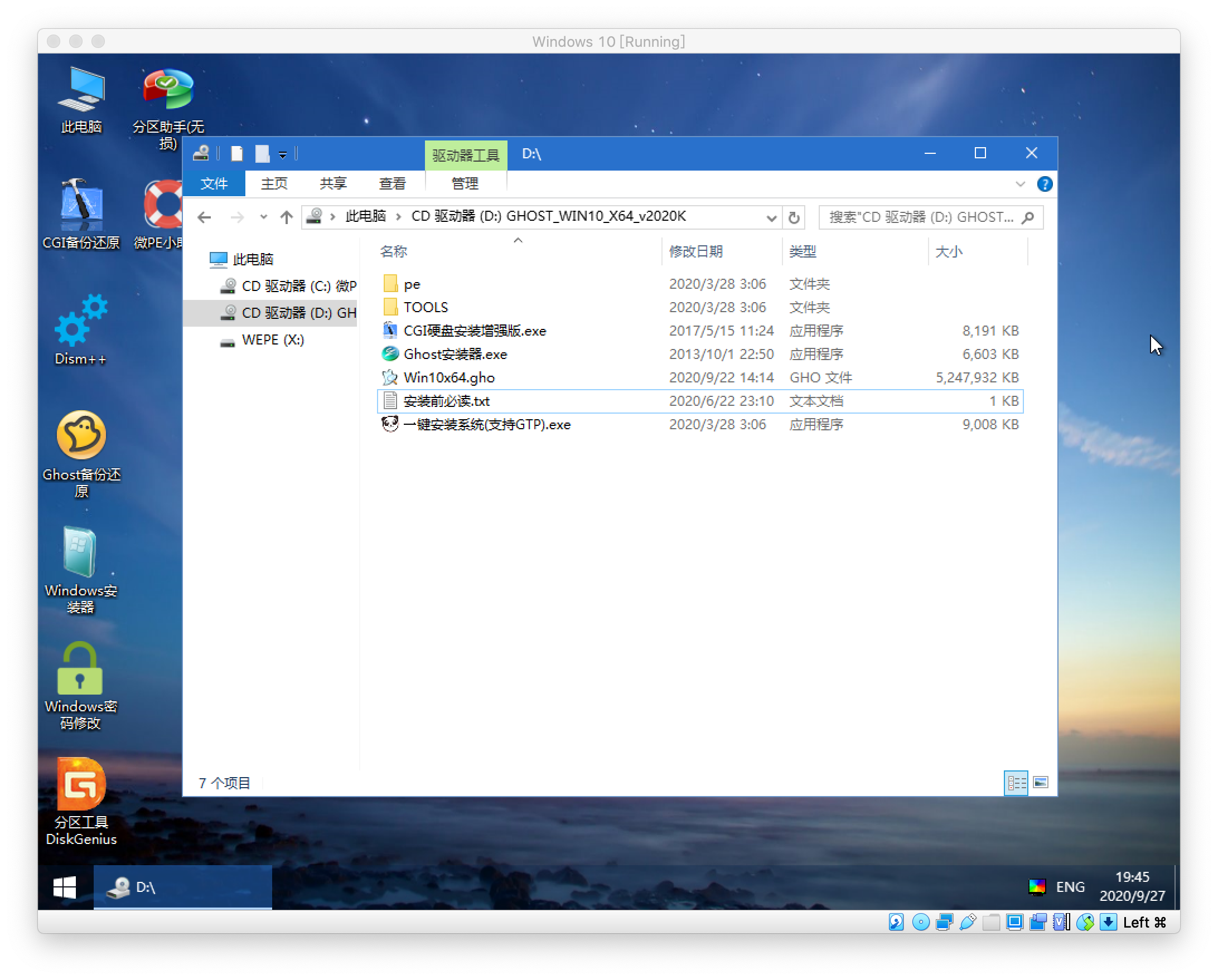
Task: Click the refresh button in the address bar
Action: (x=794, y=217)
